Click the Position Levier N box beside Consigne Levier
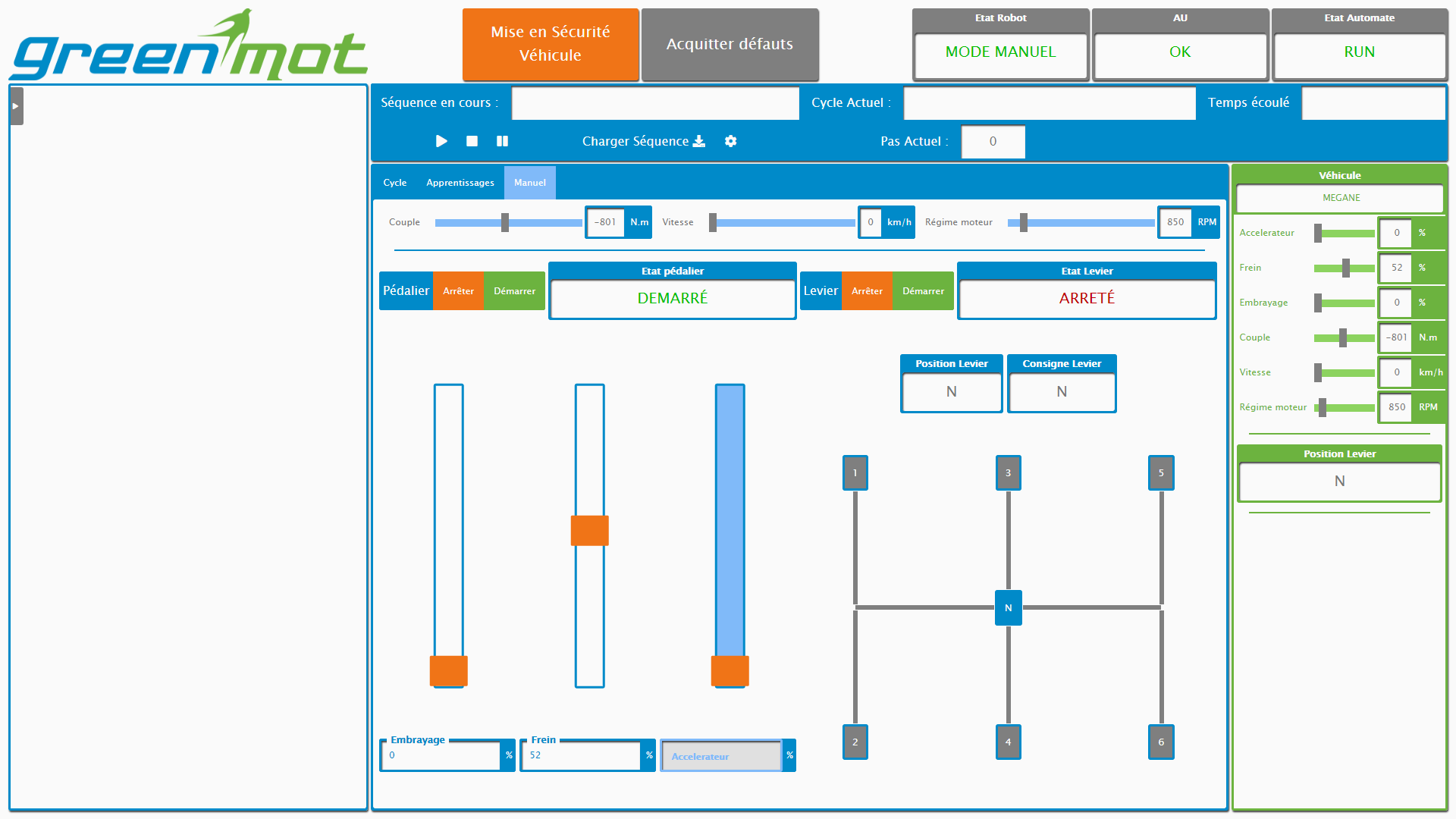1456x819 pixels. coord(951,392)
